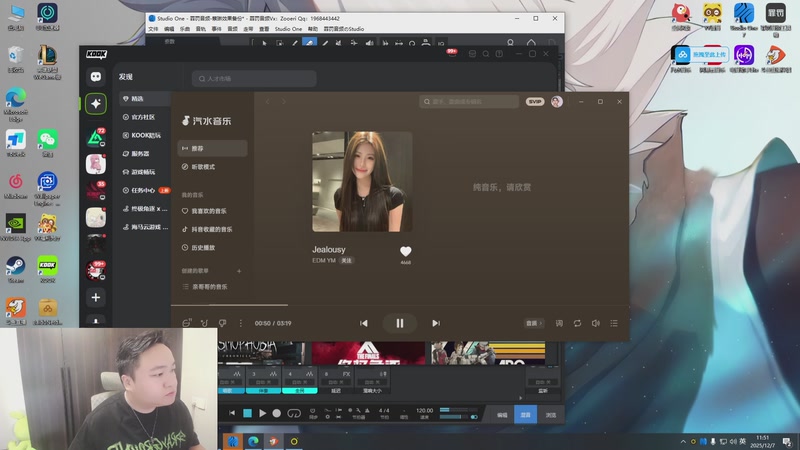Click the KOOK home chat-bubble icon
The height and width of the screenshot is (450, 800).
(x=95, y=77)
